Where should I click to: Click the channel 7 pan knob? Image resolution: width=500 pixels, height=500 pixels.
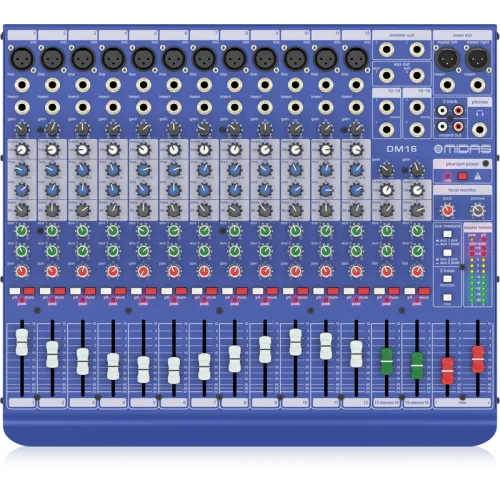204,272
